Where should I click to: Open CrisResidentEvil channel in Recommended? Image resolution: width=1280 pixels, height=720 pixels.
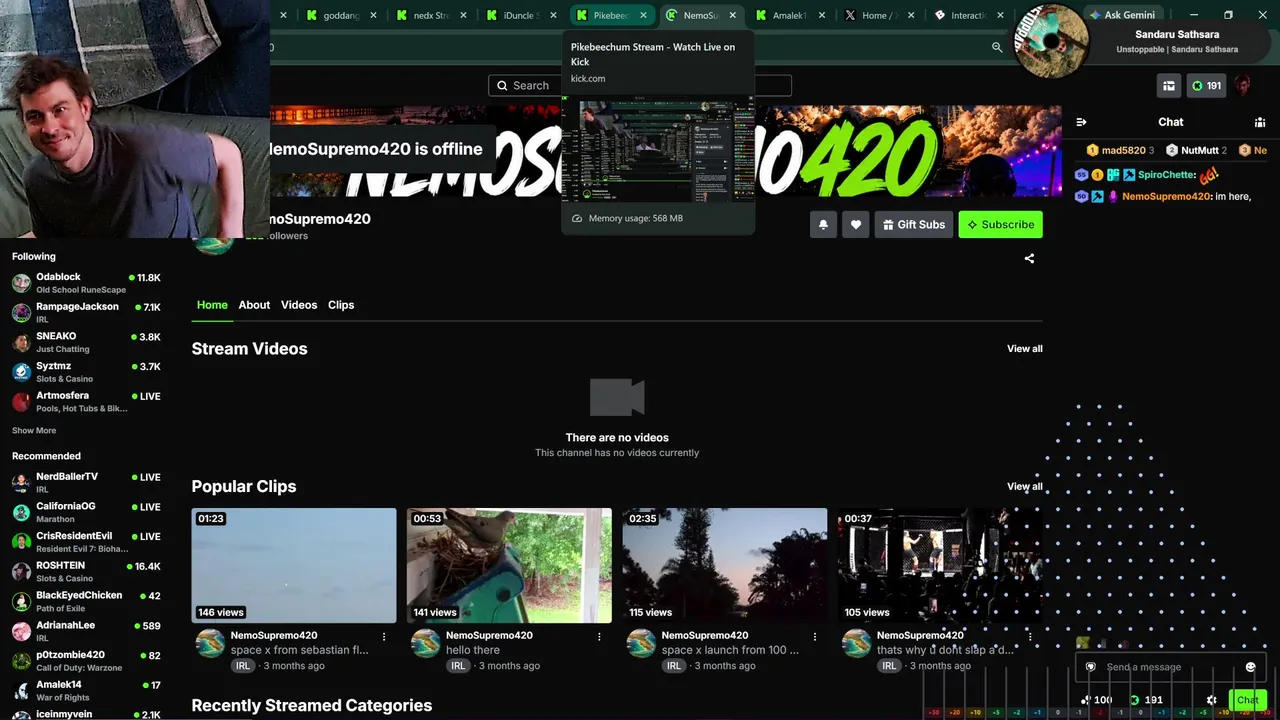tap(86, 542)
